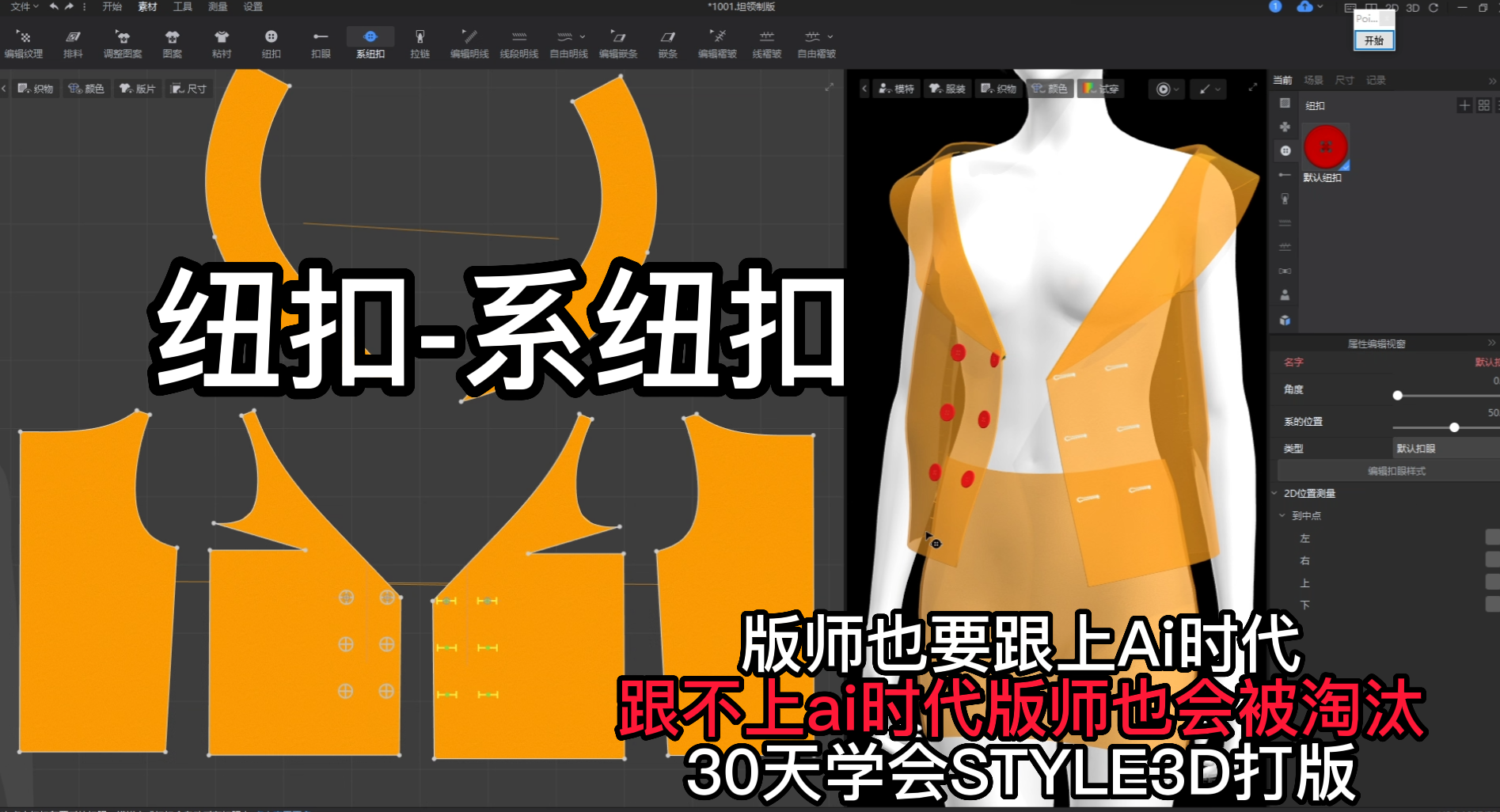Select the 自由明线 (free topstitch) tool
Image resolution: width=1500 pixels, height=812 pixels.
[x=568, y=44]
